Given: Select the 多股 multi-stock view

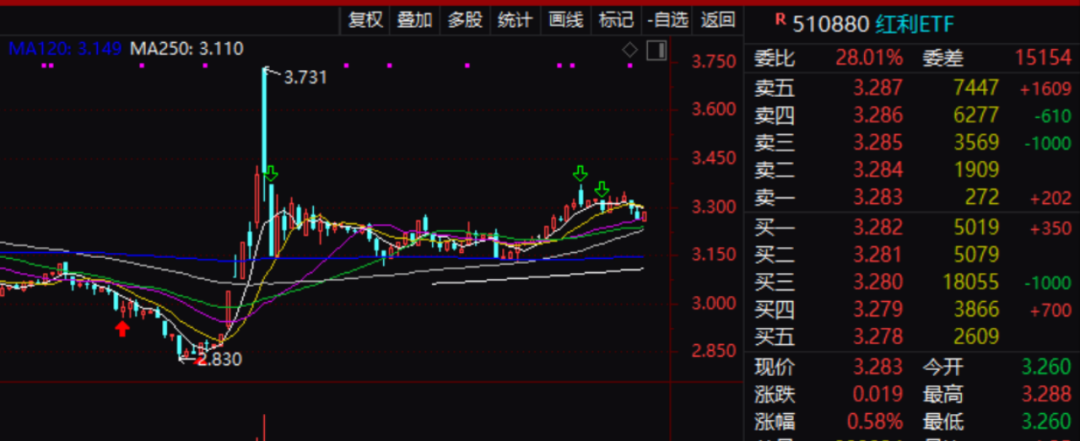Looking at the screenshot, I should [465, 19].
